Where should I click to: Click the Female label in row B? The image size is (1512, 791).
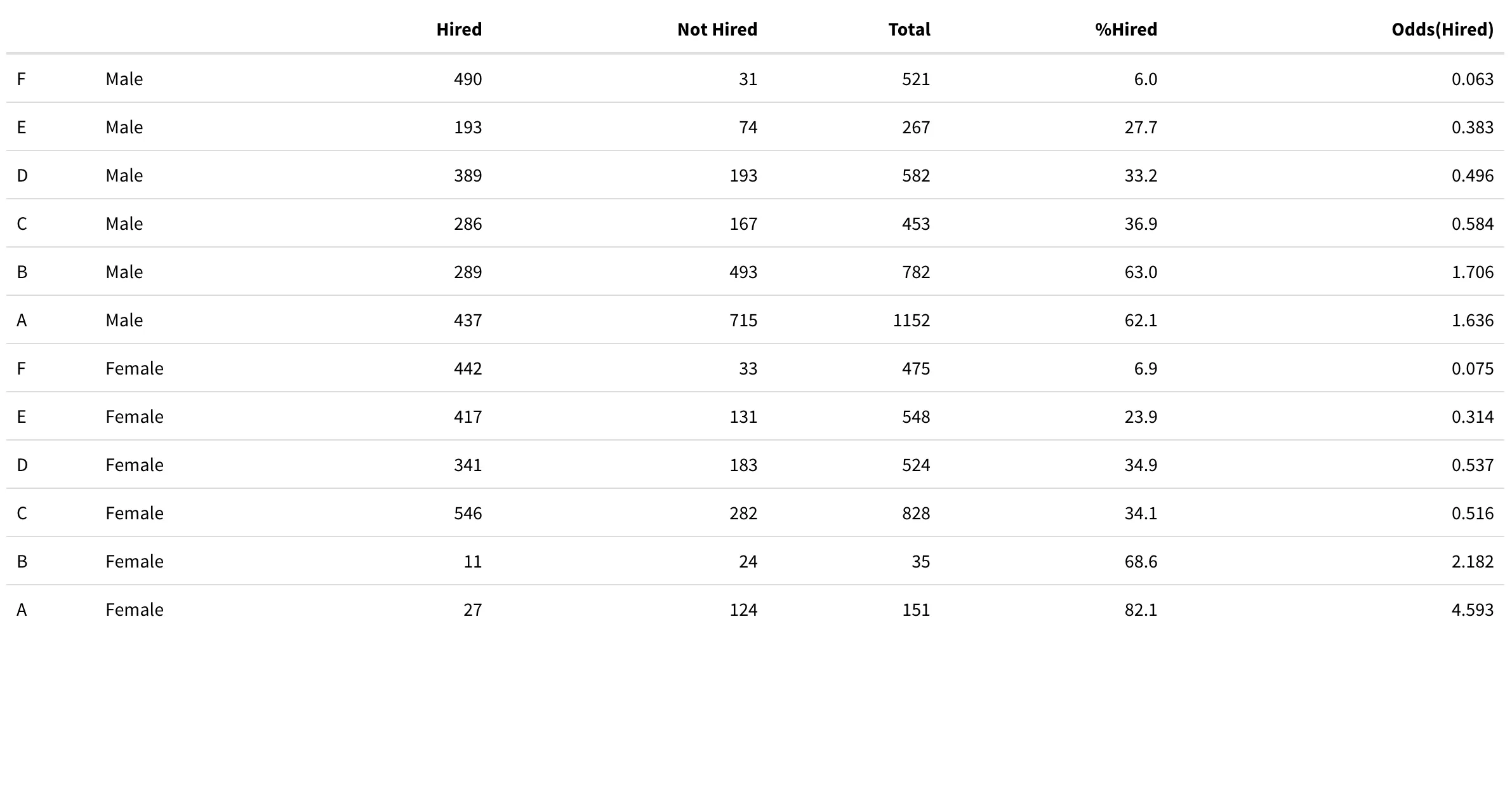(135, 562)
